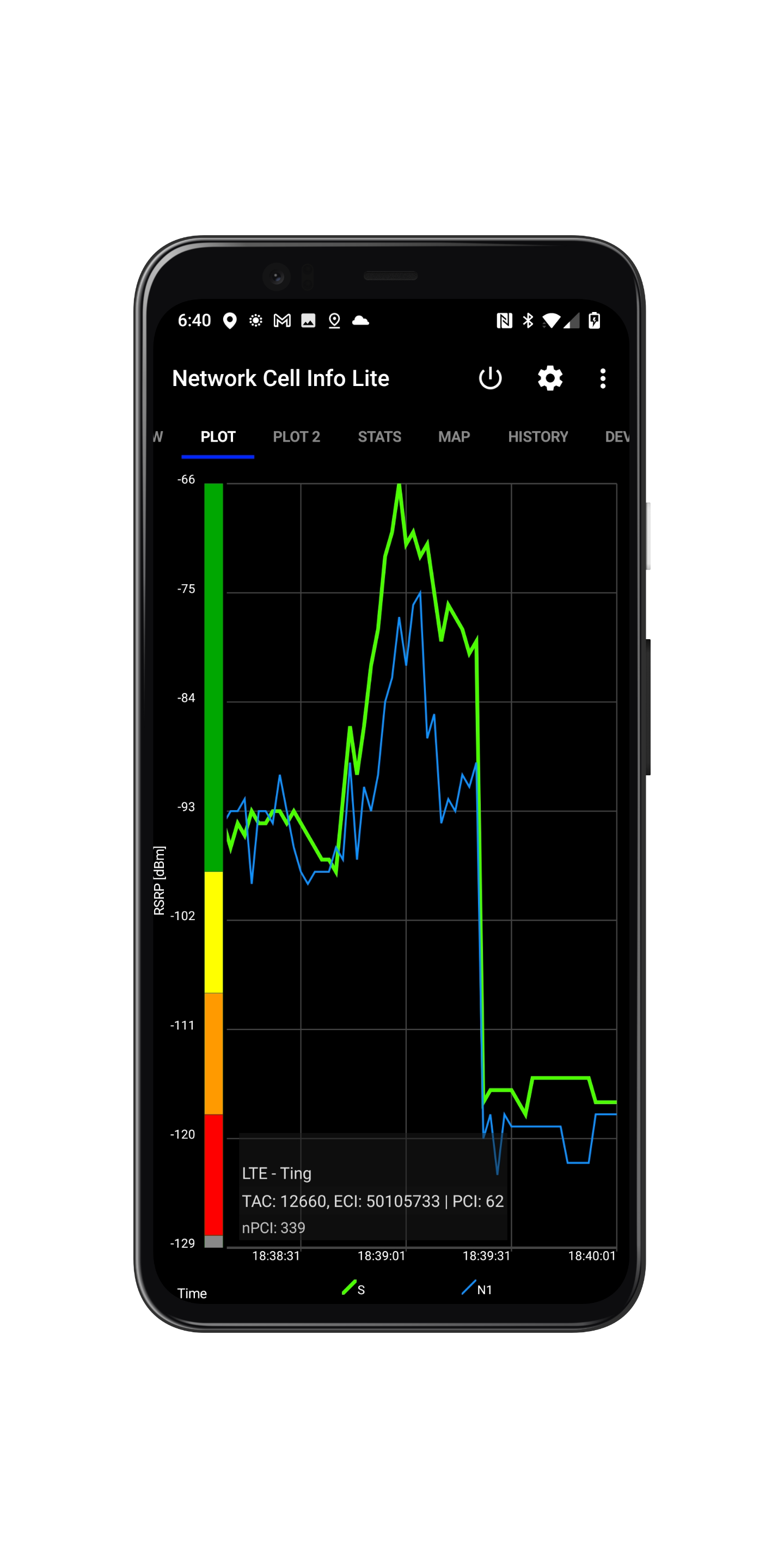Tap the image notification icon
Screen dimensions: 784x1568
coord(309,321)
